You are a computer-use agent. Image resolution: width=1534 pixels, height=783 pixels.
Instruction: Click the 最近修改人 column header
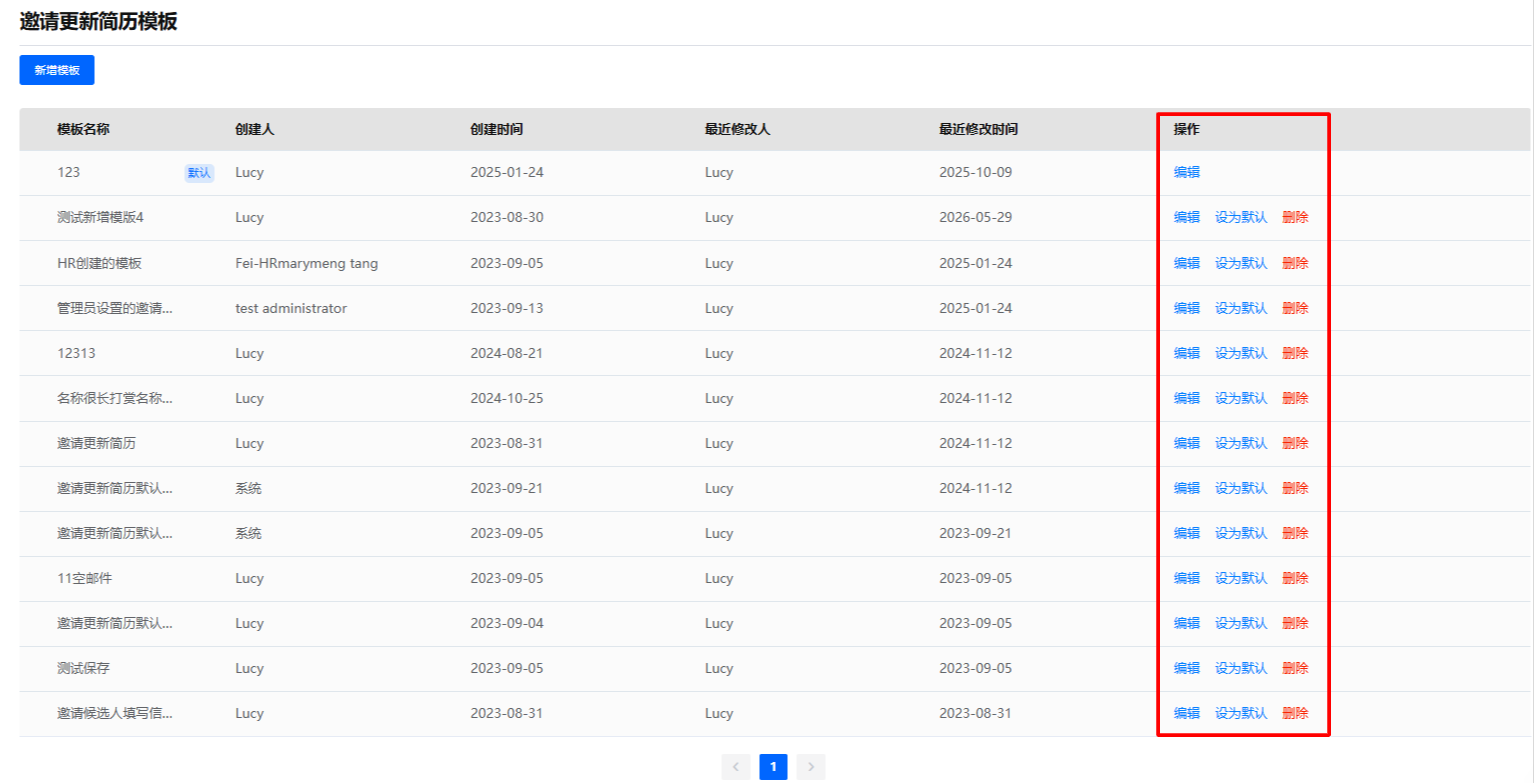click(737, 129)
